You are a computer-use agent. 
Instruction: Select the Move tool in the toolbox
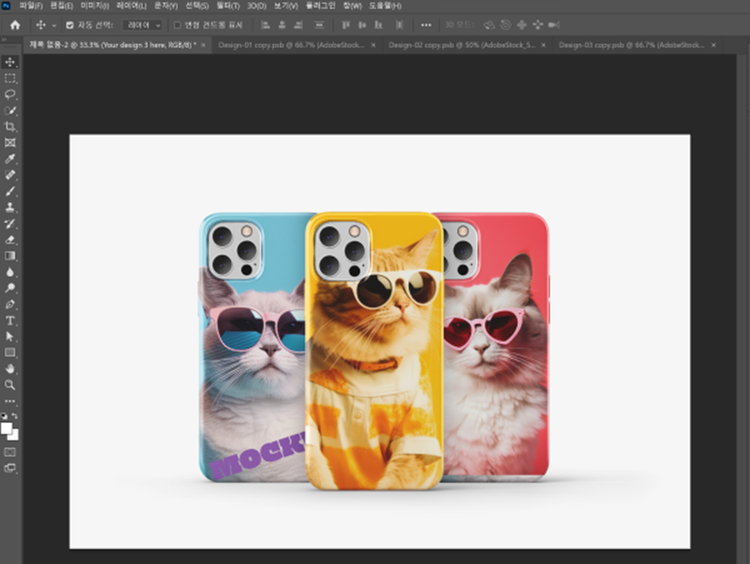10,62
